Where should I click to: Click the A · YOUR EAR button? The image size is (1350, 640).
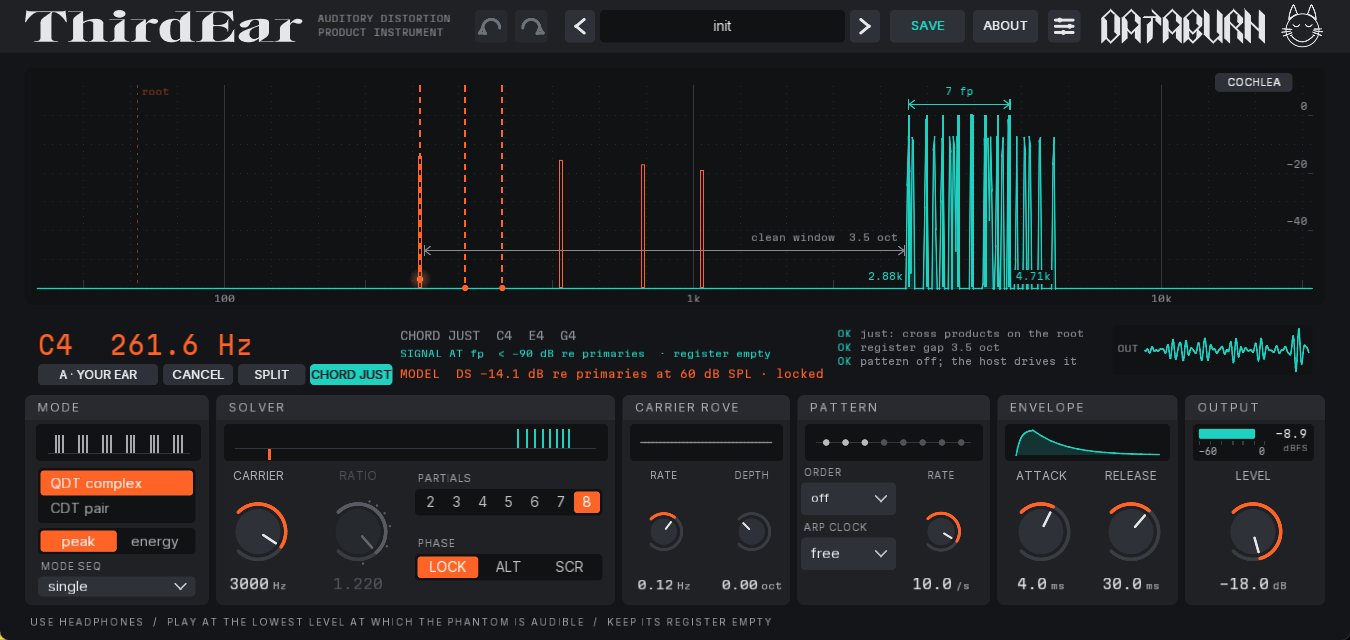click(98, 375)
